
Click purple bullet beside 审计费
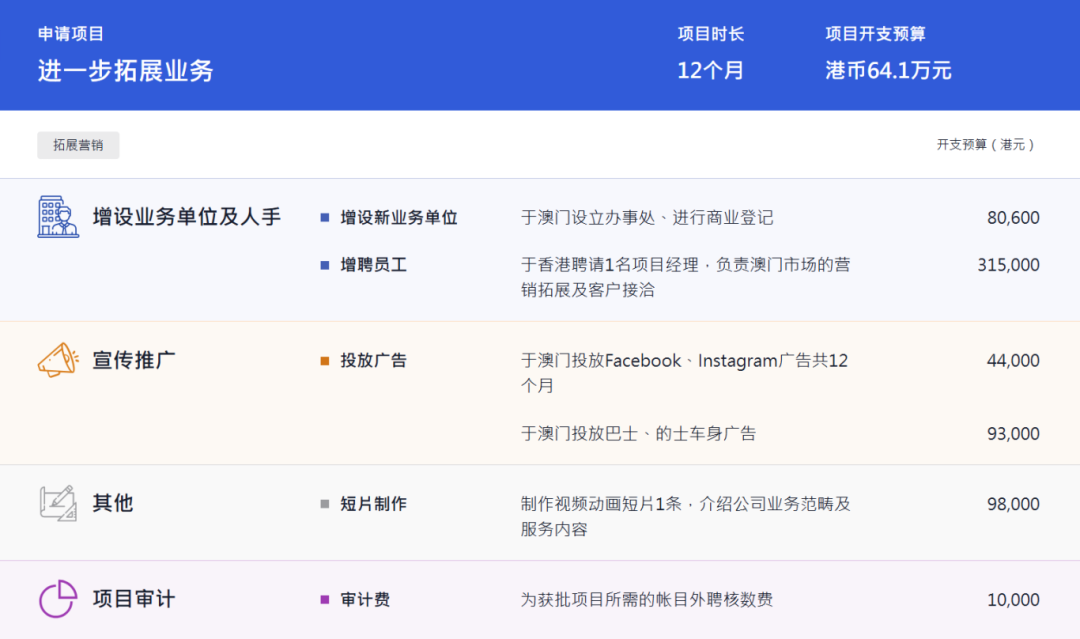325,600
